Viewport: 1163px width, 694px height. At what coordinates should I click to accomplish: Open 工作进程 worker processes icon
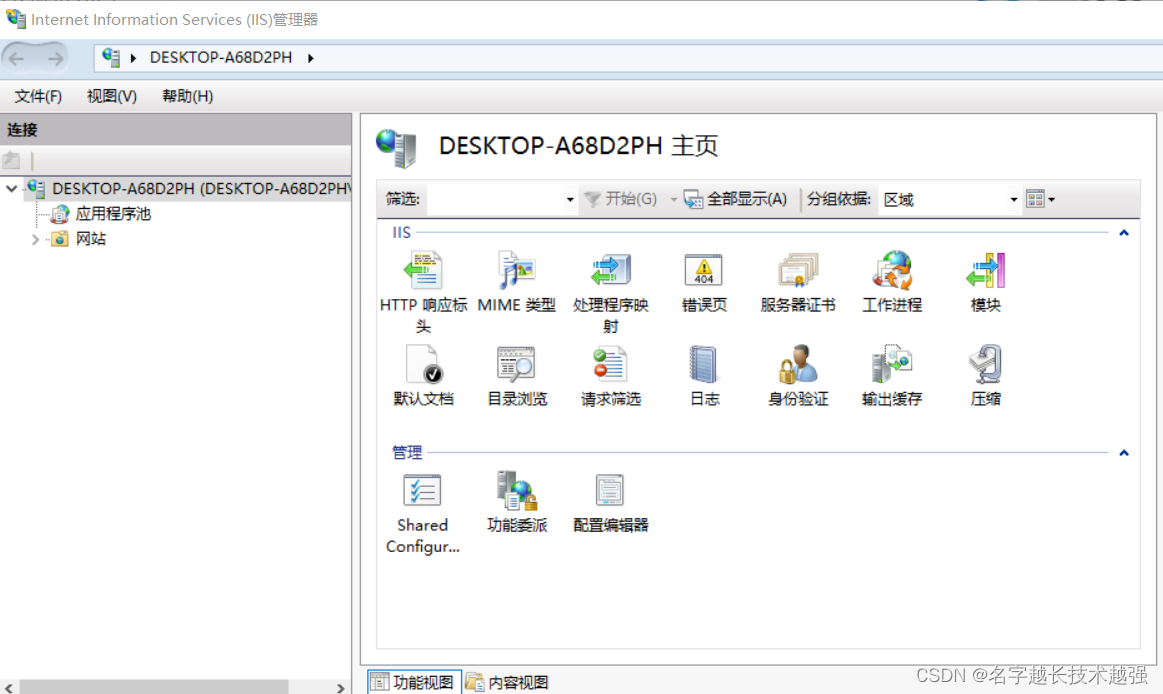click(892, 271)
